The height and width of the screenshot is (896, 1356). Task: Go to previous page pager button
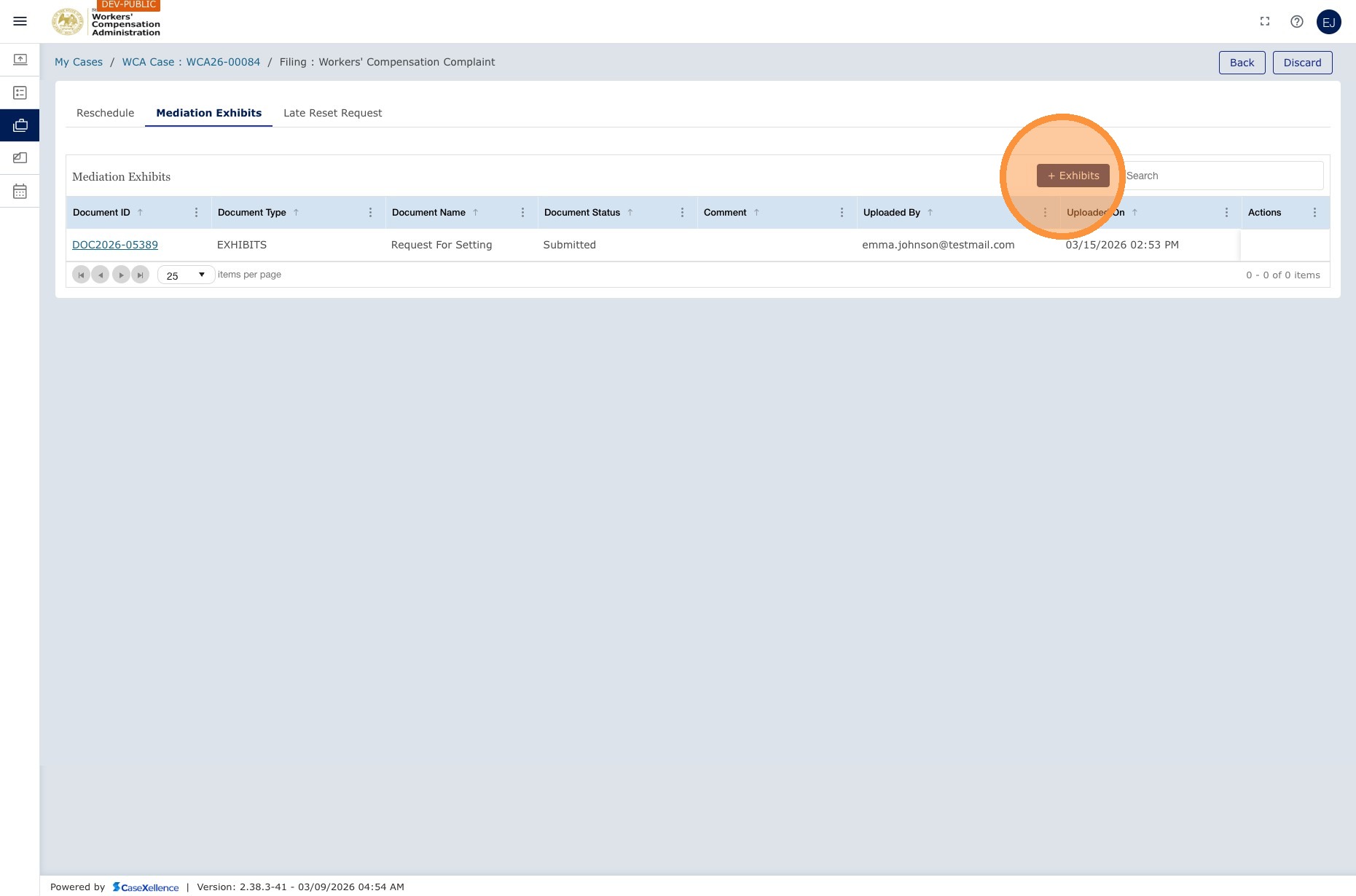[101, 275]
